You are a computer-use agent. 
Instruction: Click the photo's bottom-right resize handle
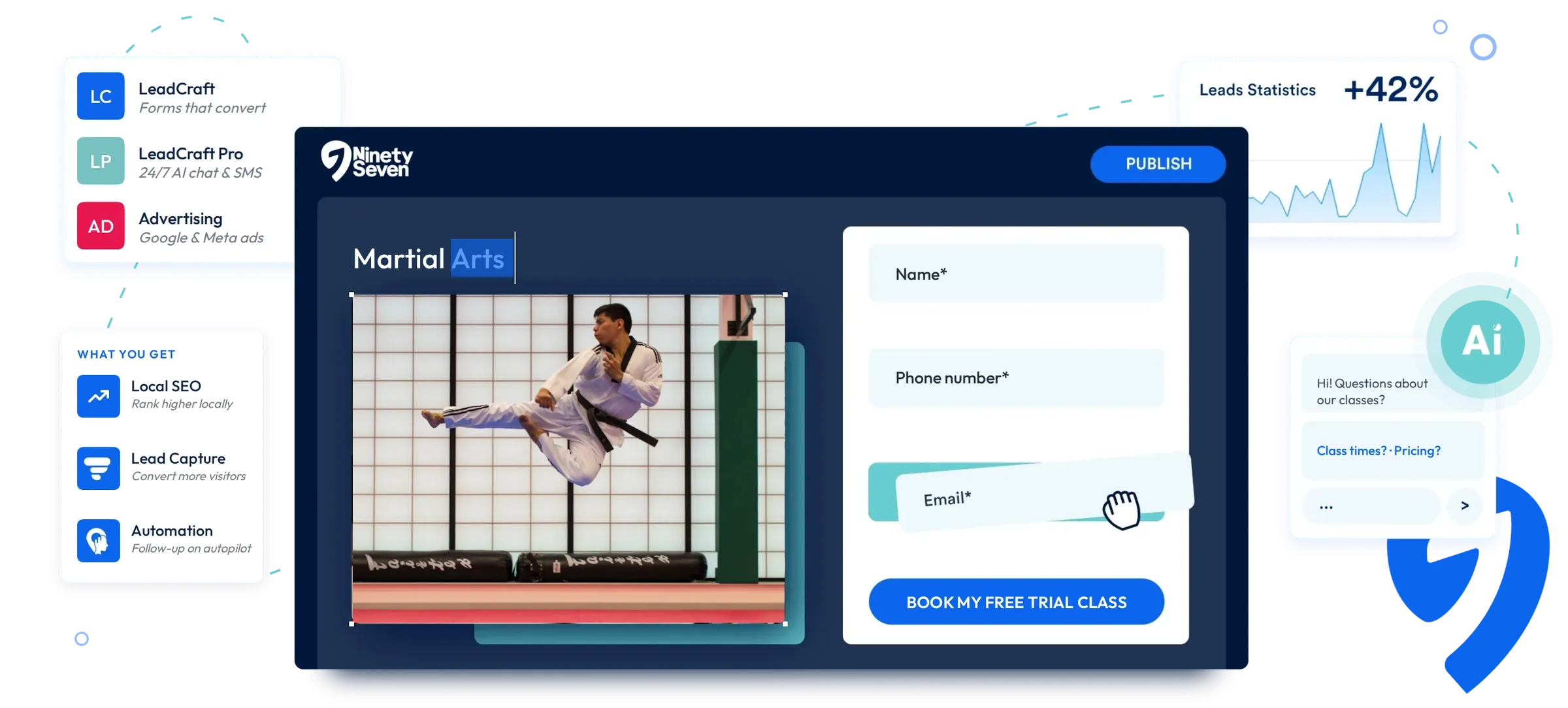(x=785, y=624)
